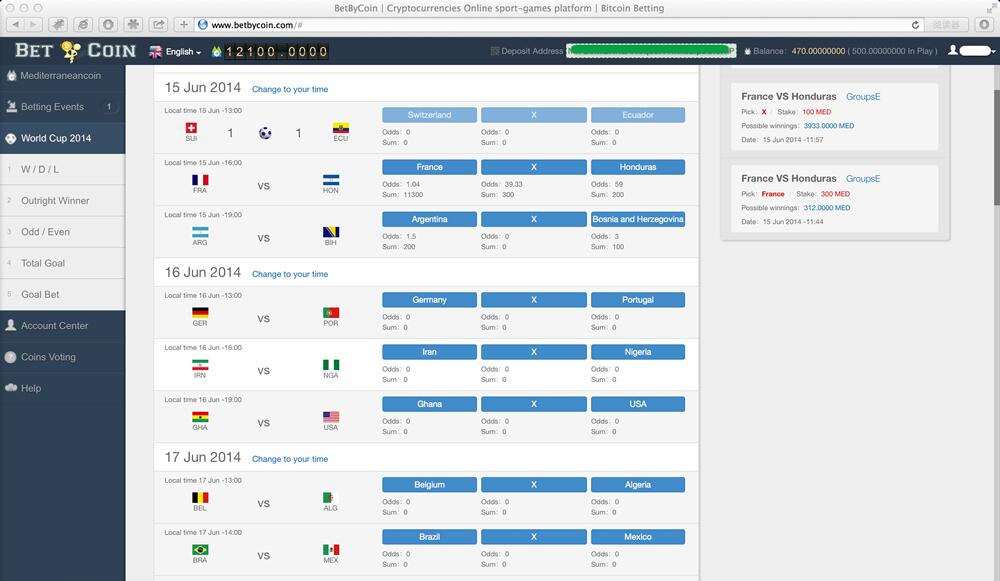Bet on France against Honduras
1000x581 pixels.
click(x=429, y=167)
